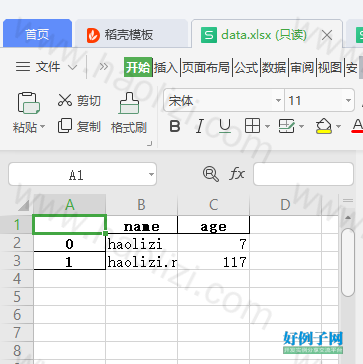
Task: Click the Cut scissors icon
Action: [x=65, y=100]
